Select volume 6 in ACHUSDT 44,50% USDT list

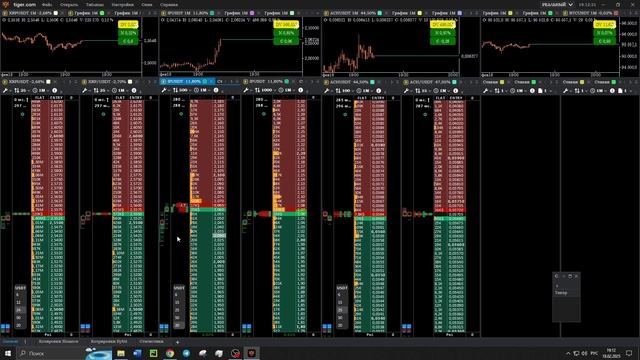coord(340,295)
